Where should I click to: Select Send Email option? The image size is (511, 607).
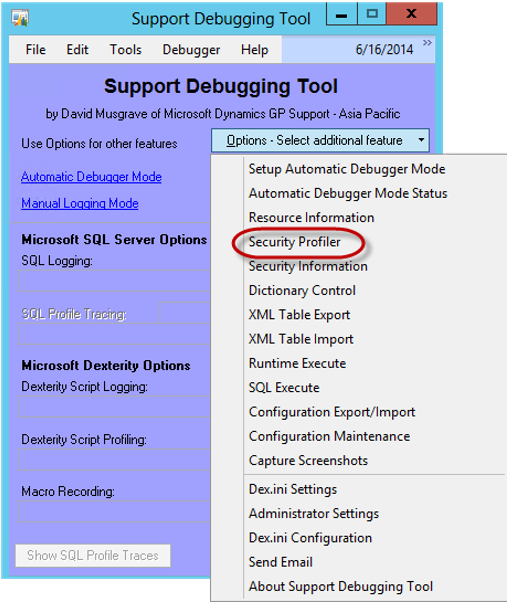click(280, 562)
